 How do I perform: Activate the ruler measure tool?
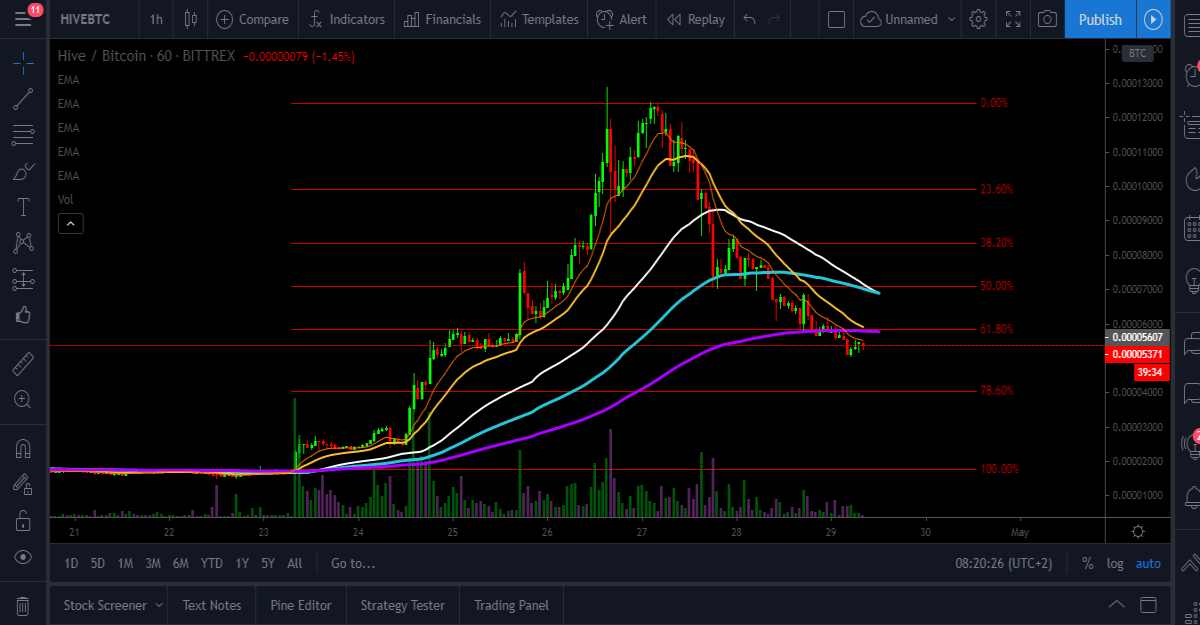[x=23, y=363]
